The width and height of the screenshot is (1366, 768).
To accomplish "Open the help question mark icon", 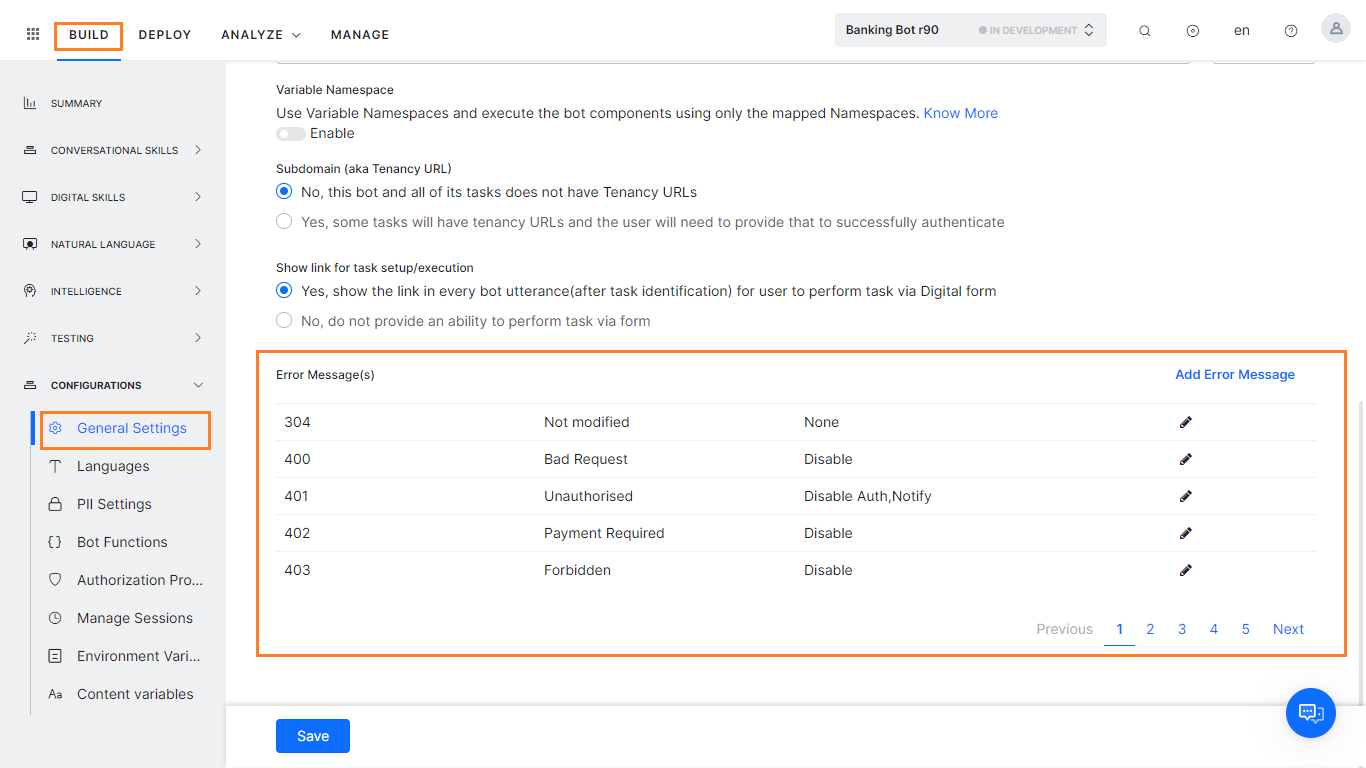I will pos(1290,30).
